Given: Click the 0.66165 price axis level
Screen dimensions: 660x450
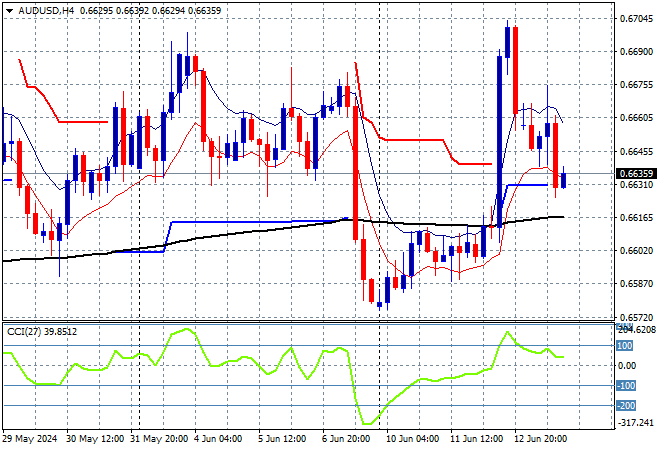Looking at the screenshot, I should (x=637, y=218).
